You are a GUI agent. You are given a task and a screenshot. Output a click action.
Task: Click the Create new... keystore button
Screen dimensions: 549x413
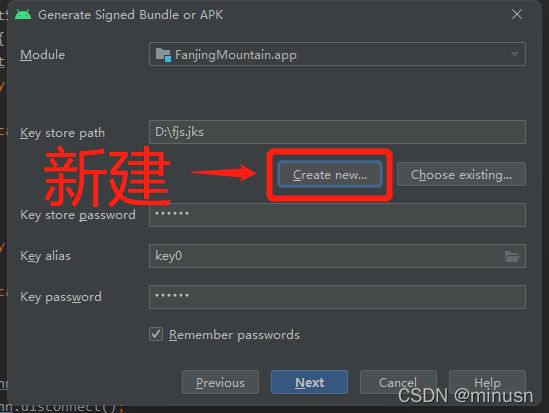coord(329,174)
